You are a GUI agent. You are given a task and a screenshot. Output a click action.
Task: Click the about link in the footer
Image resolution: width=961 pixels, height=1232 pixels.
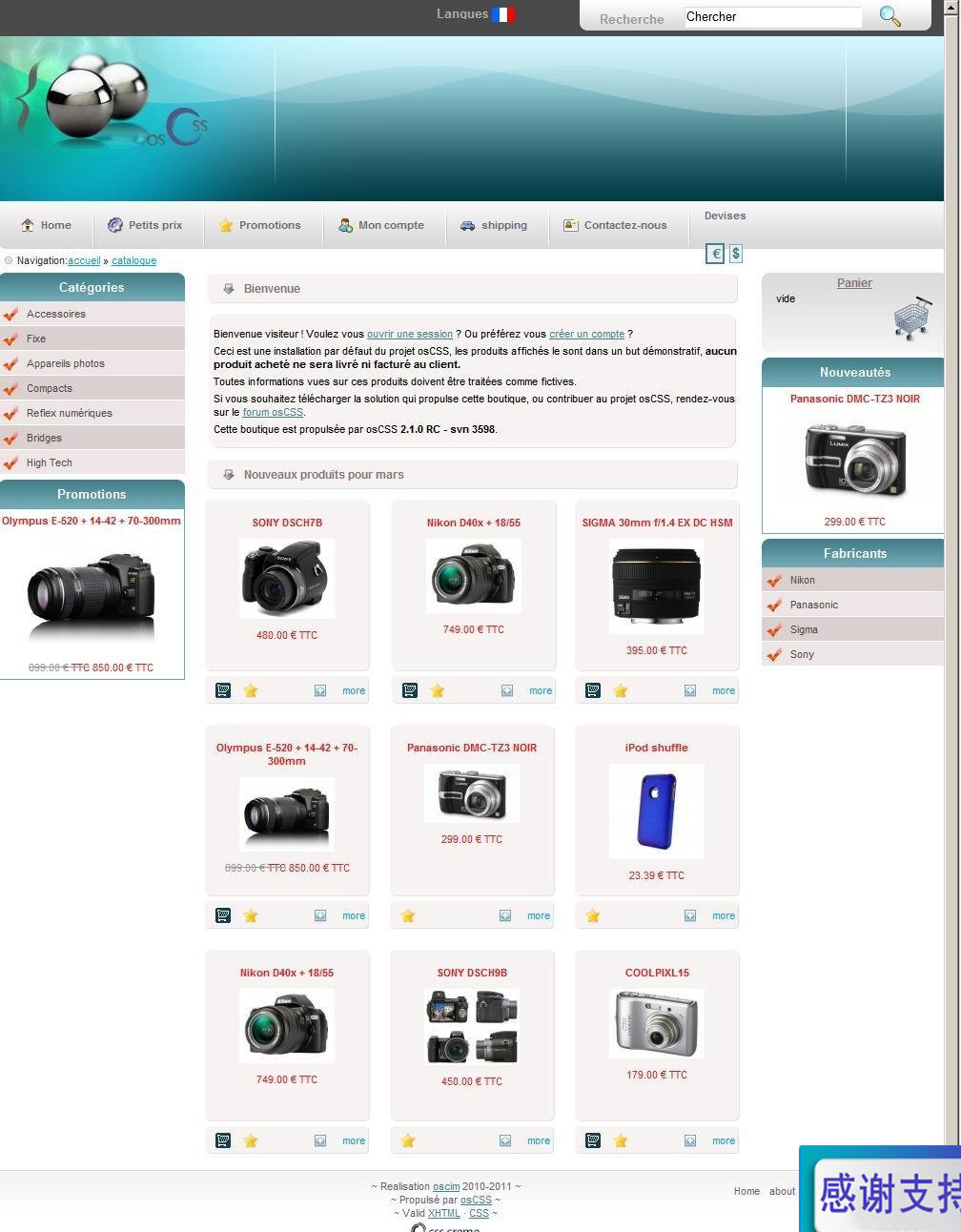[783, 1191]
